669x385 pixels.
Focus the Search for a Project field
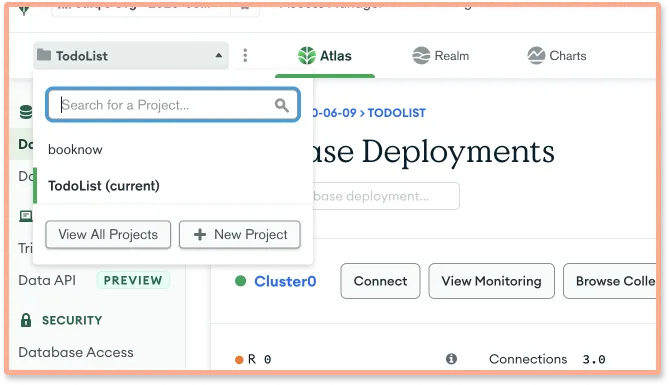coord(173,105)
